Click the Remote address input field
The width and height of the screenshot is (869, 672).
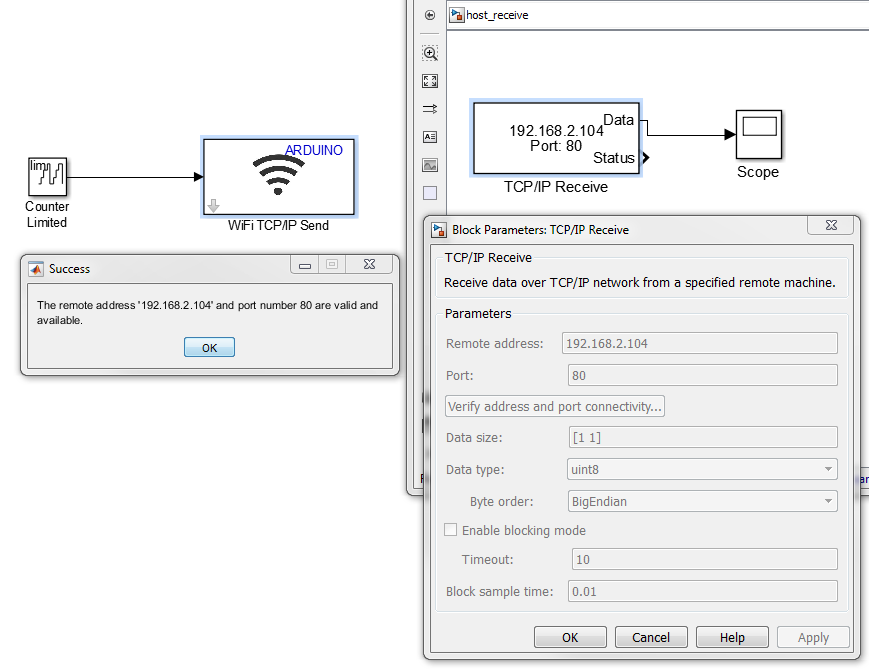[x=700, y=343]
